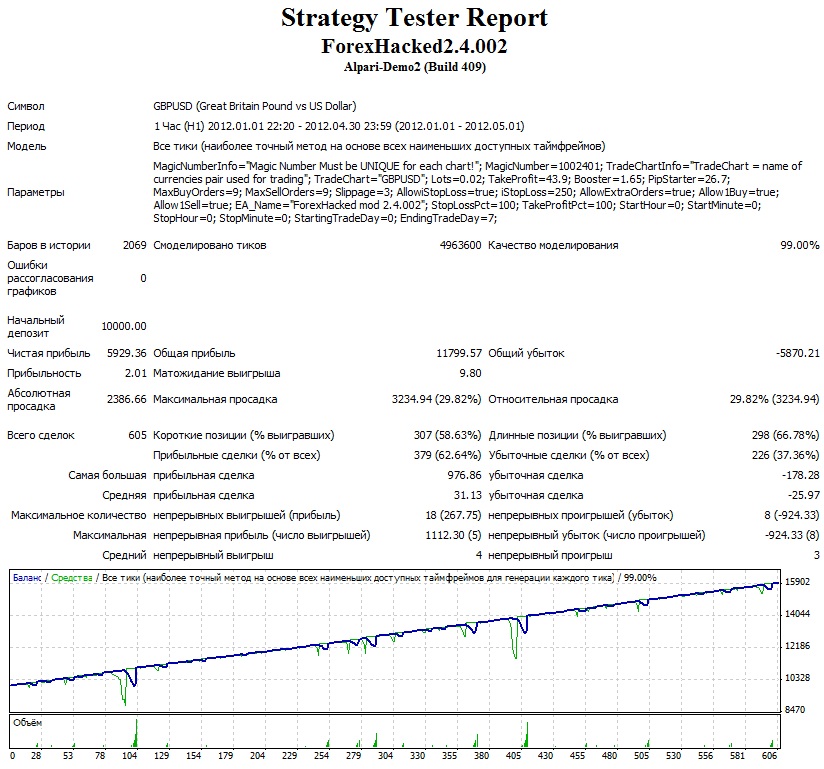
Task: Click largest loss trade -178.28
Action: [801, 476]
